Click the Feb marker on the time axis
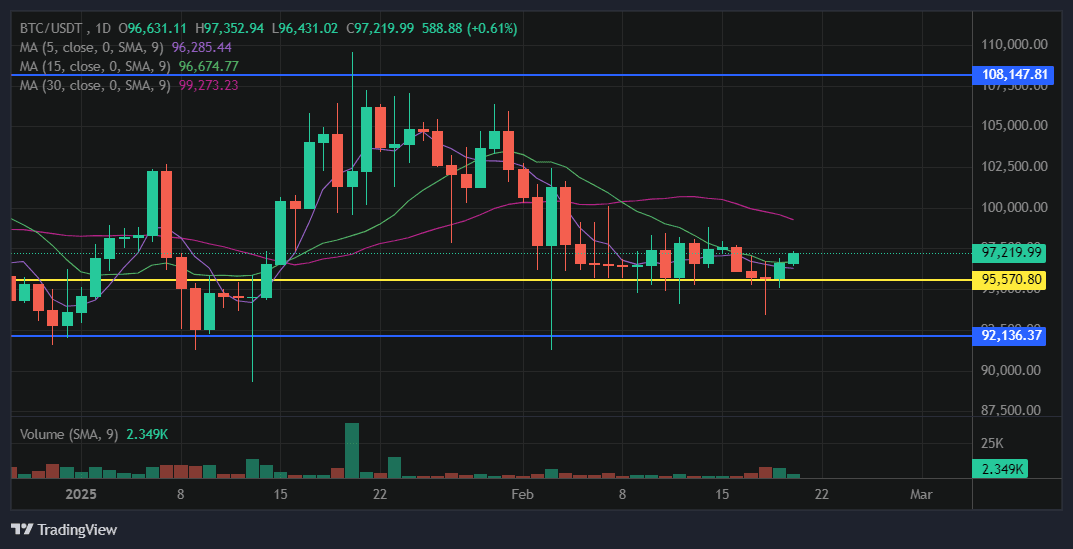 (x=523, y=494)
